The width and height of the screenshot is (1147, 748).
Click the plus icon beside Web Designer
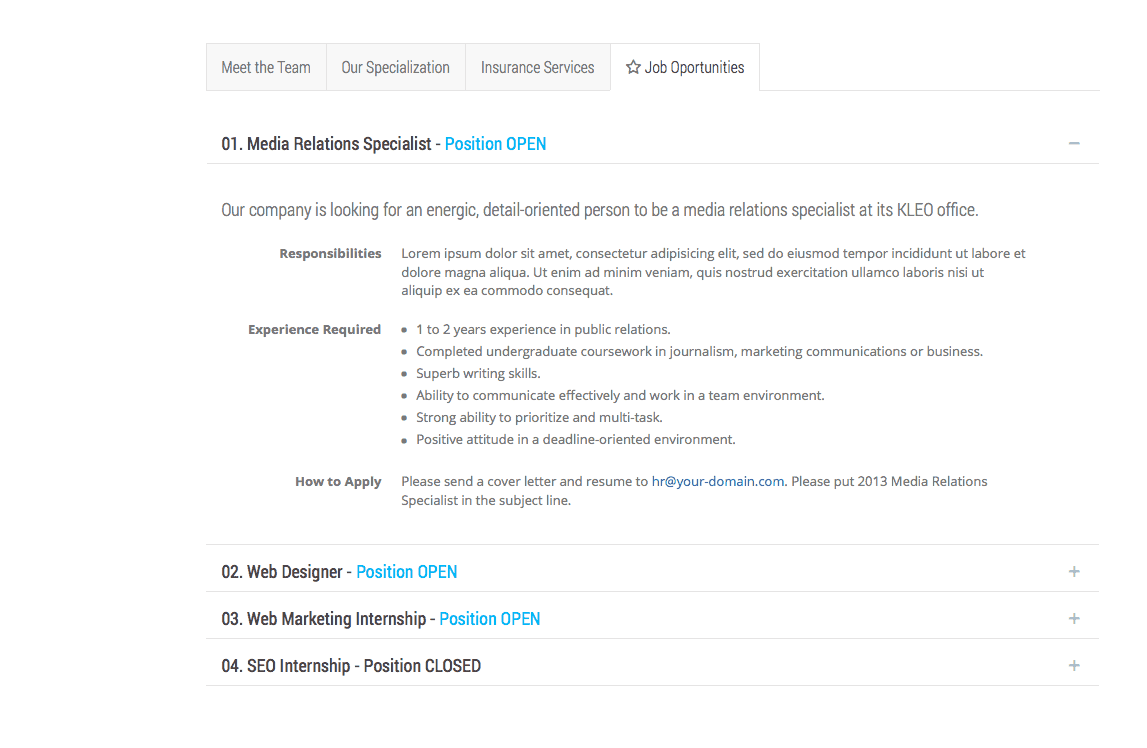pos(1074,571)
